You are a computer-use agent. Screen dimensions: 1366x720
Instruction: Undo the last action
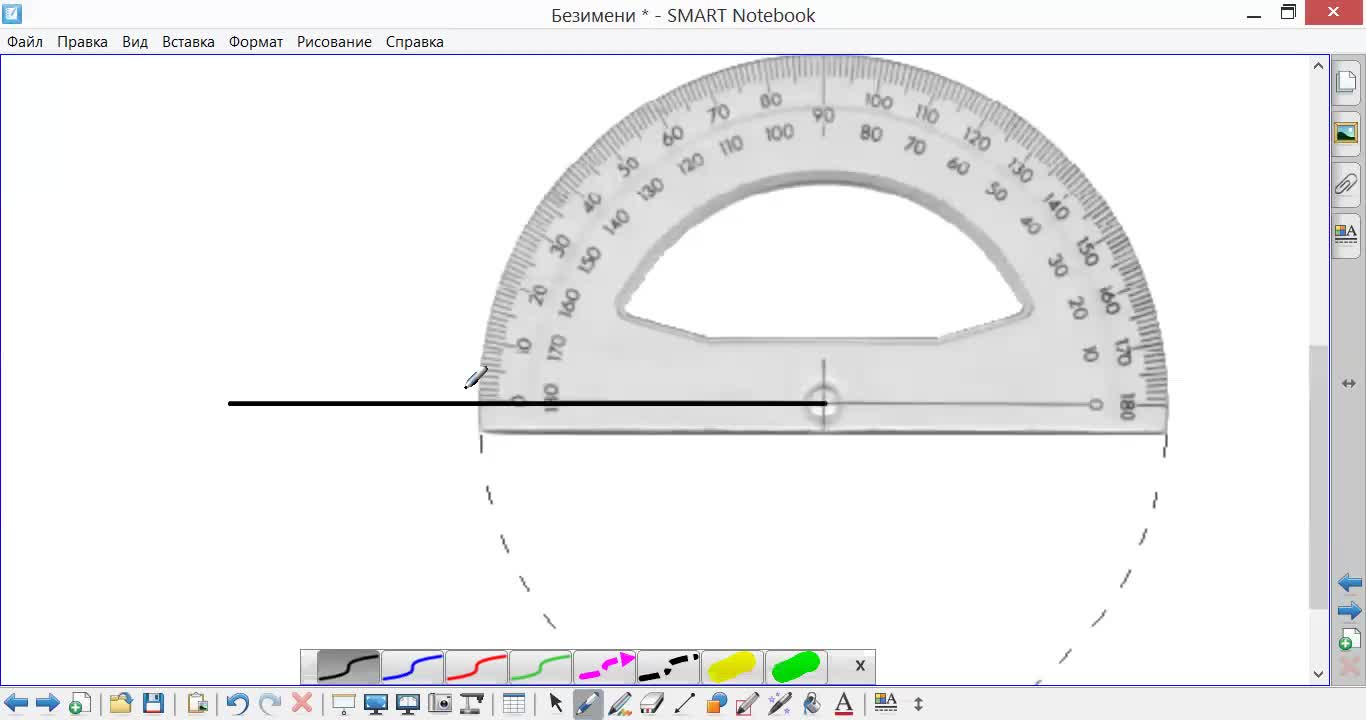pos(237,703)
